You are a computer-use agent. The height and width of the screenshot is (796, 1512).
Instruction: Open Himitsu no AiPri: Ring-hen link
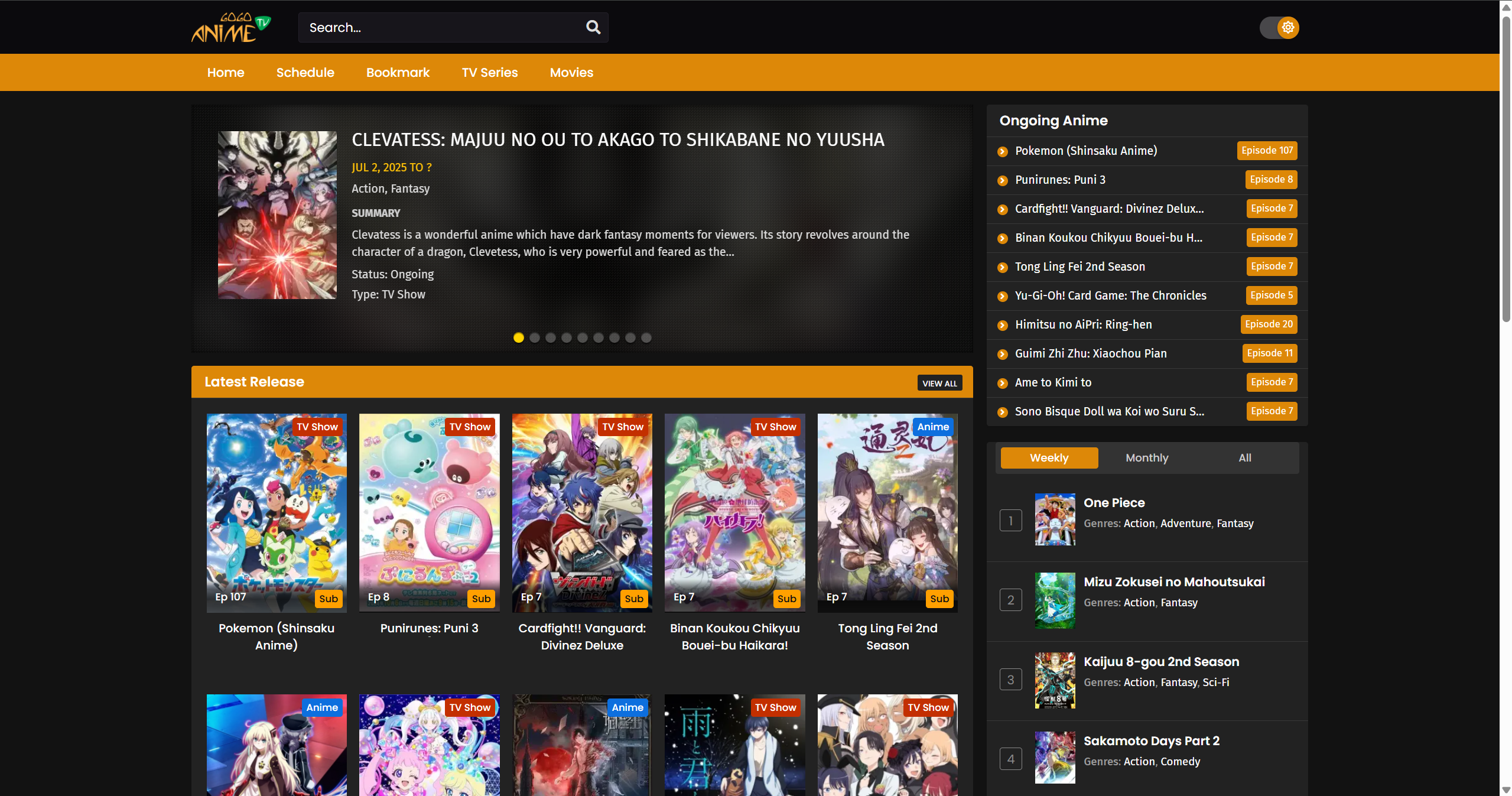click(x=1084, y=324)
